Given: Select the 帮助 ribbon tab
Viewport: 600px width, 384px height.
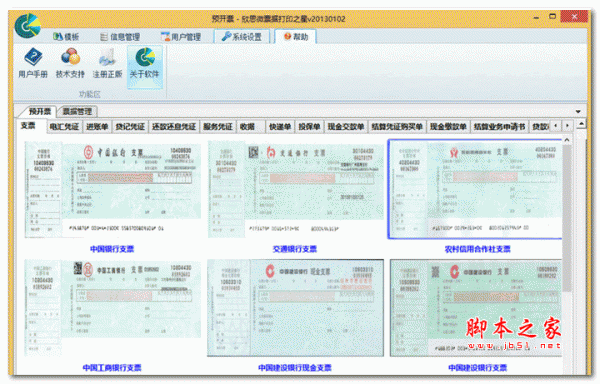Looking at the screenshot, I should [295, 36].
